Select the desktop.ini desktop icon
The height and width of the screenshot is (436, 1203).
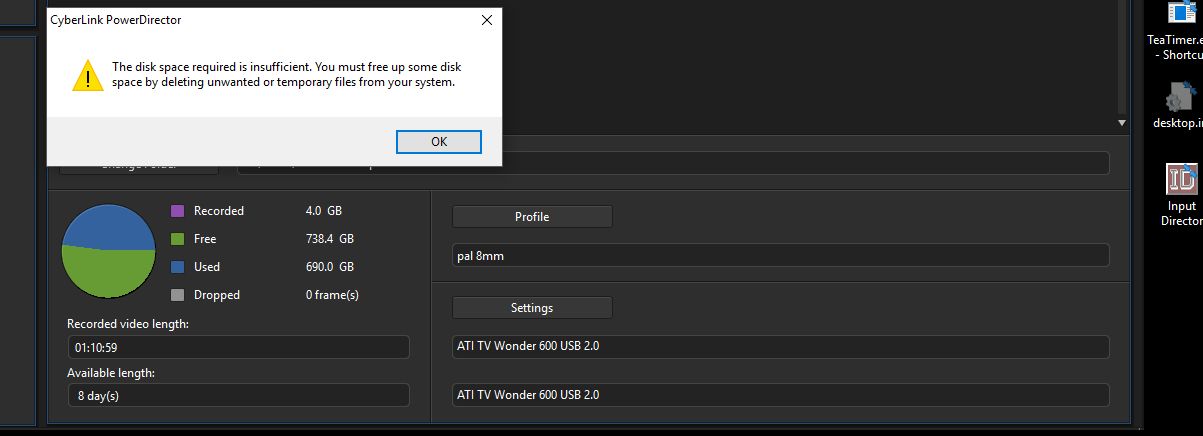tap(1180, 106)
